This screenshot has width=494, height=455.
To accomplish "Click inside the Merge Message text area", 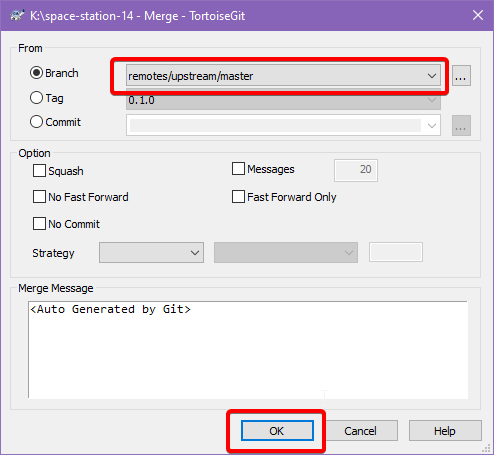I will click(248, 350).
